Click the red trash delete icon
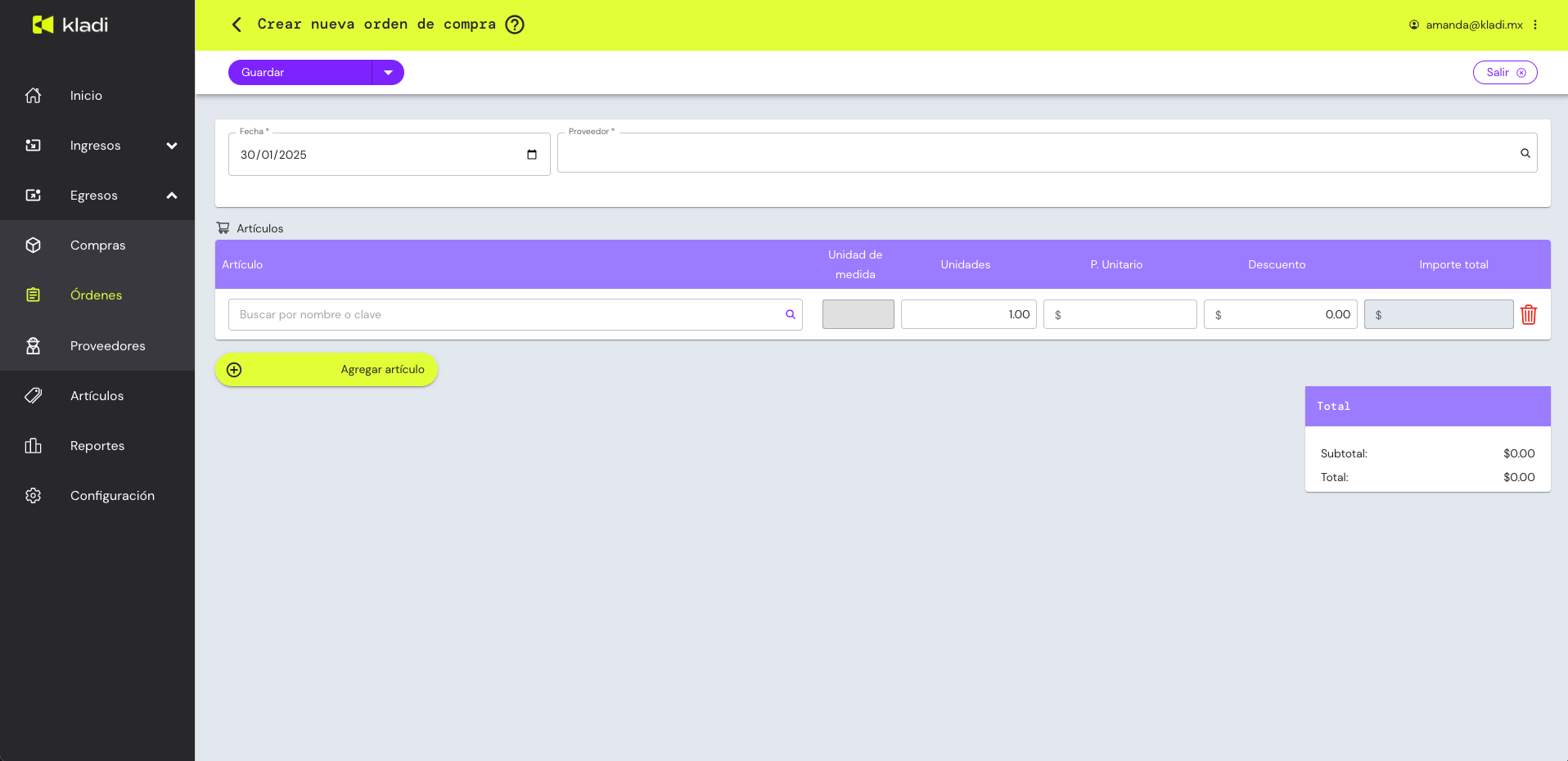 pos(1528,315)
